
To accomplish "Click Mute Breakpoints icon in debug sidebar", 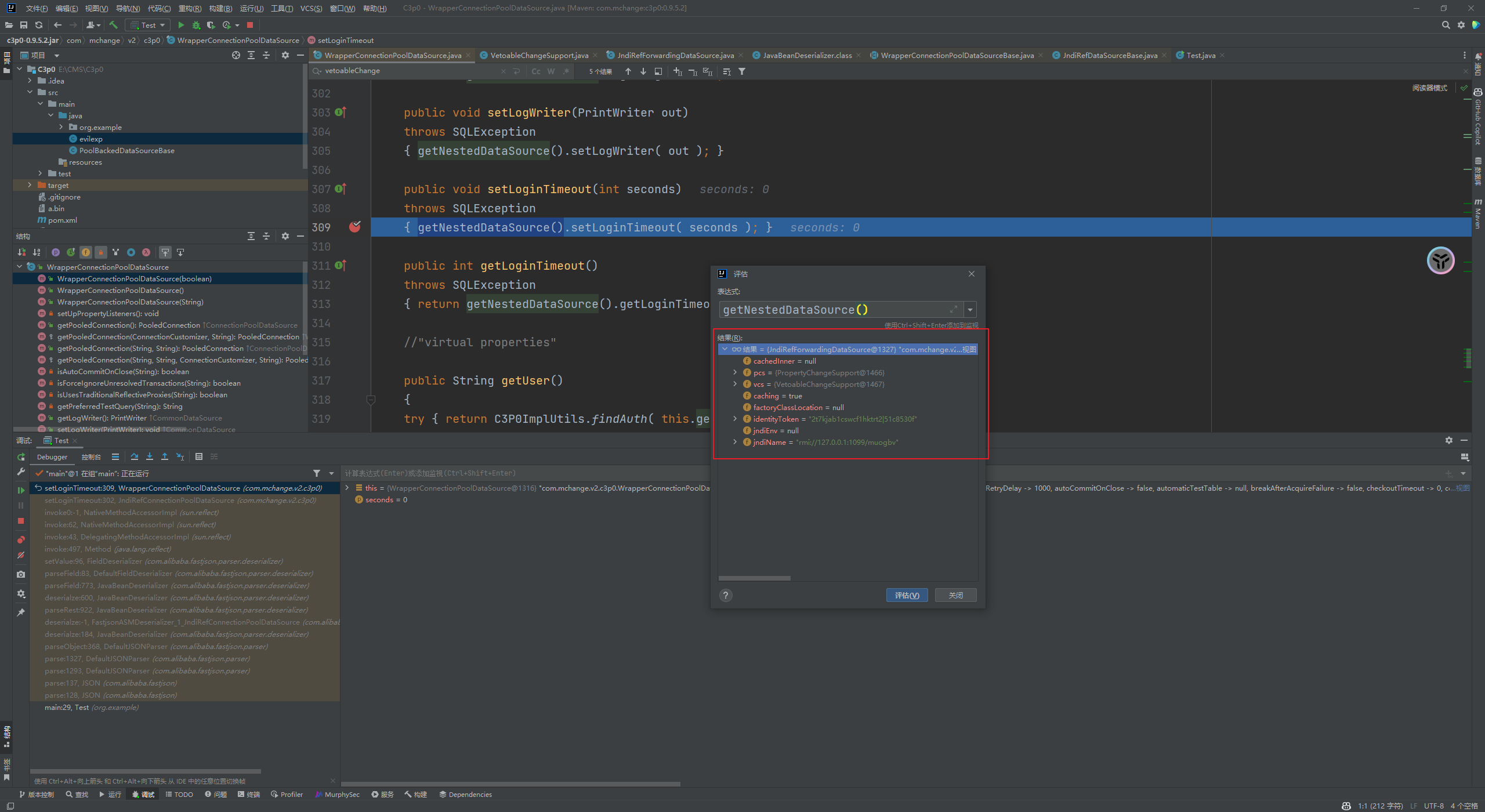I will [21, 555].
